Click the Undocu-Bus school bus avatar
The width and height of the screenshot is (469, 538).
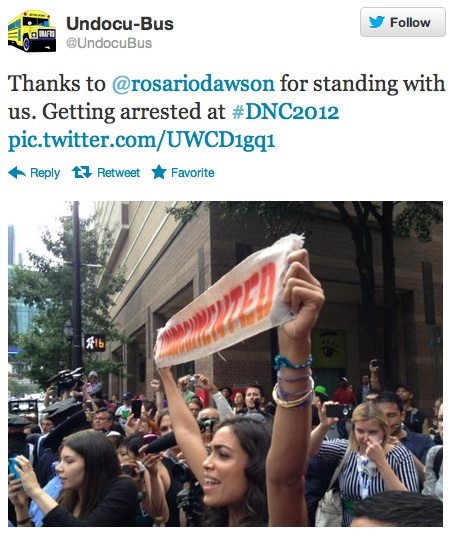click(x=32, y=31)
